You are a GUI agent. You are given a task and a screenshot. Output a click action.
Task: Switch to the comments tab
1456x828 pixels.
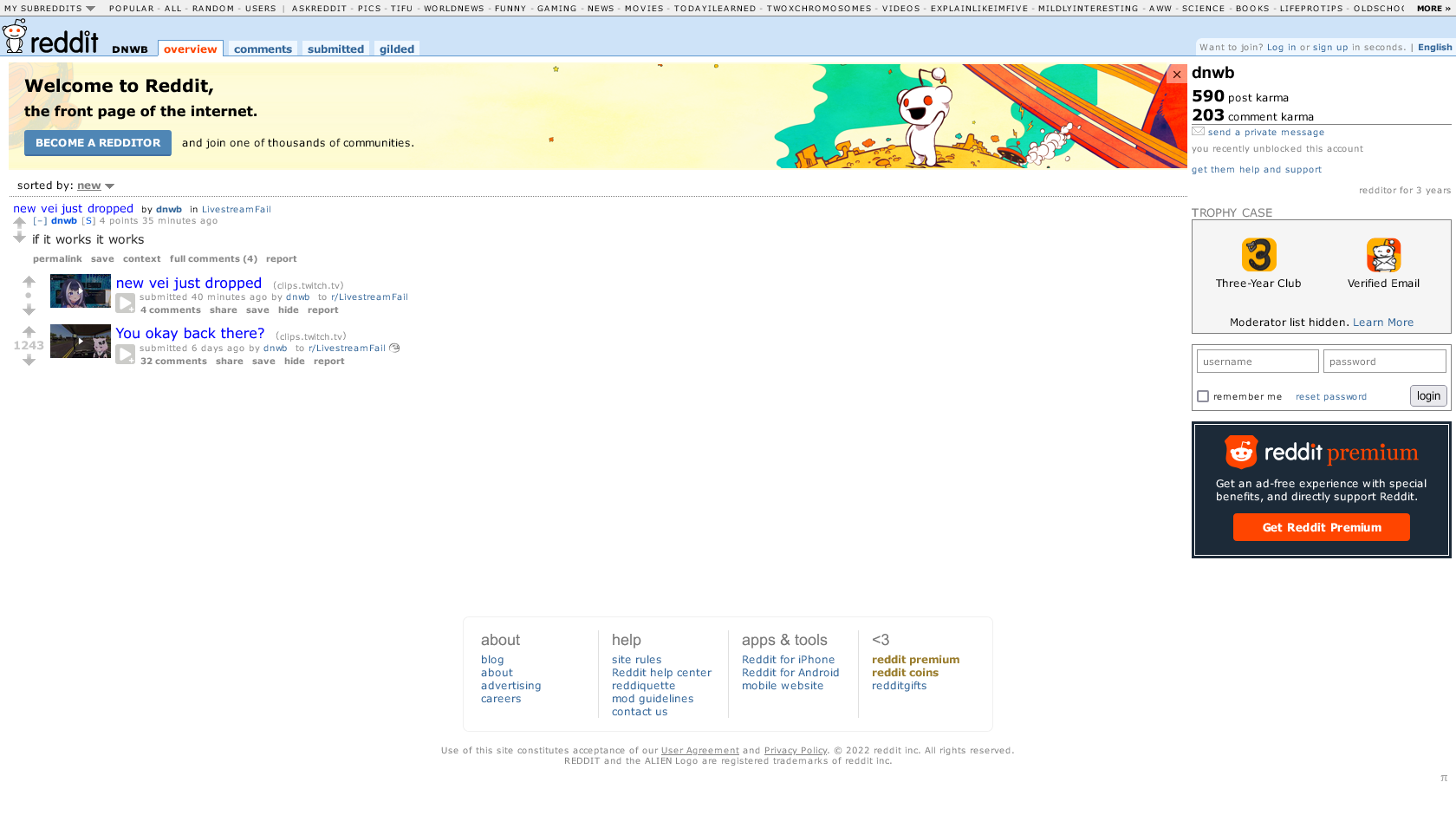point(263,49)
